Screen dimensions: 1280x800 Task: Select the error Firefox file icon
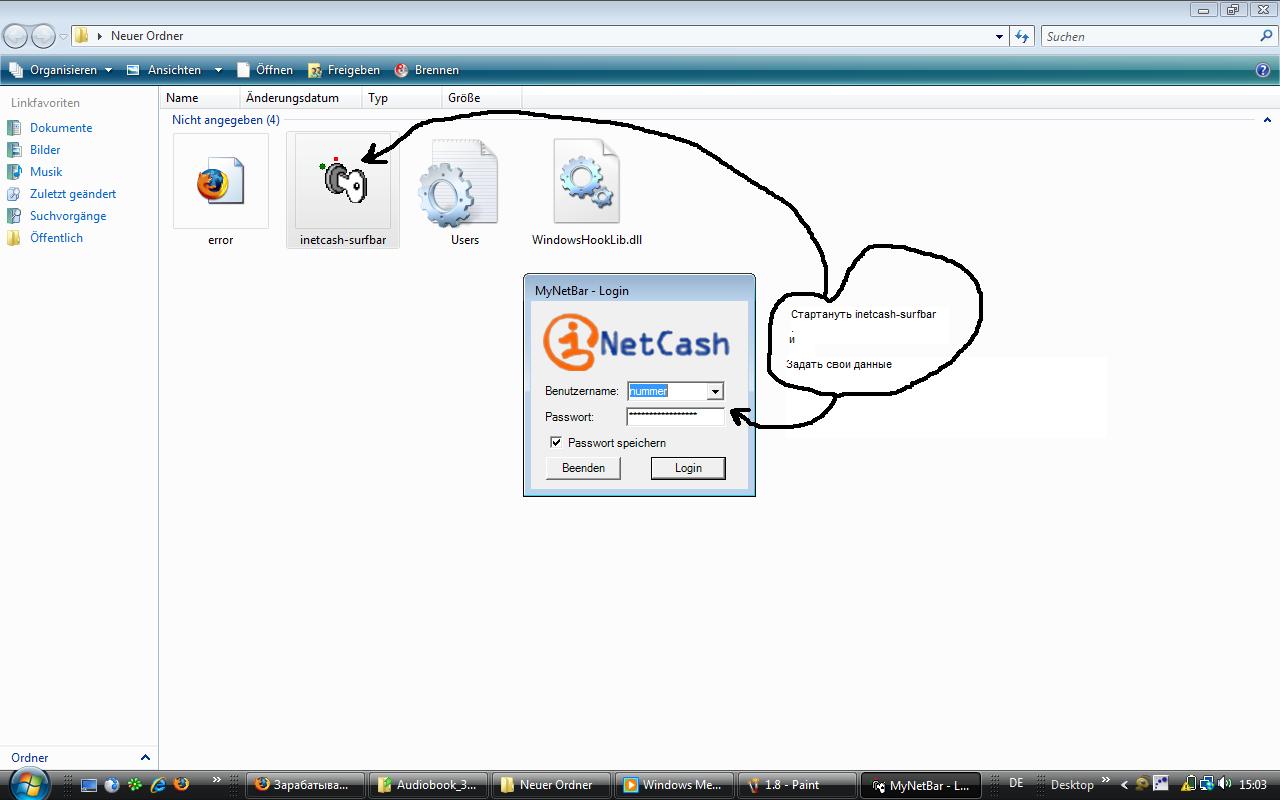click(x=220, y=182)
